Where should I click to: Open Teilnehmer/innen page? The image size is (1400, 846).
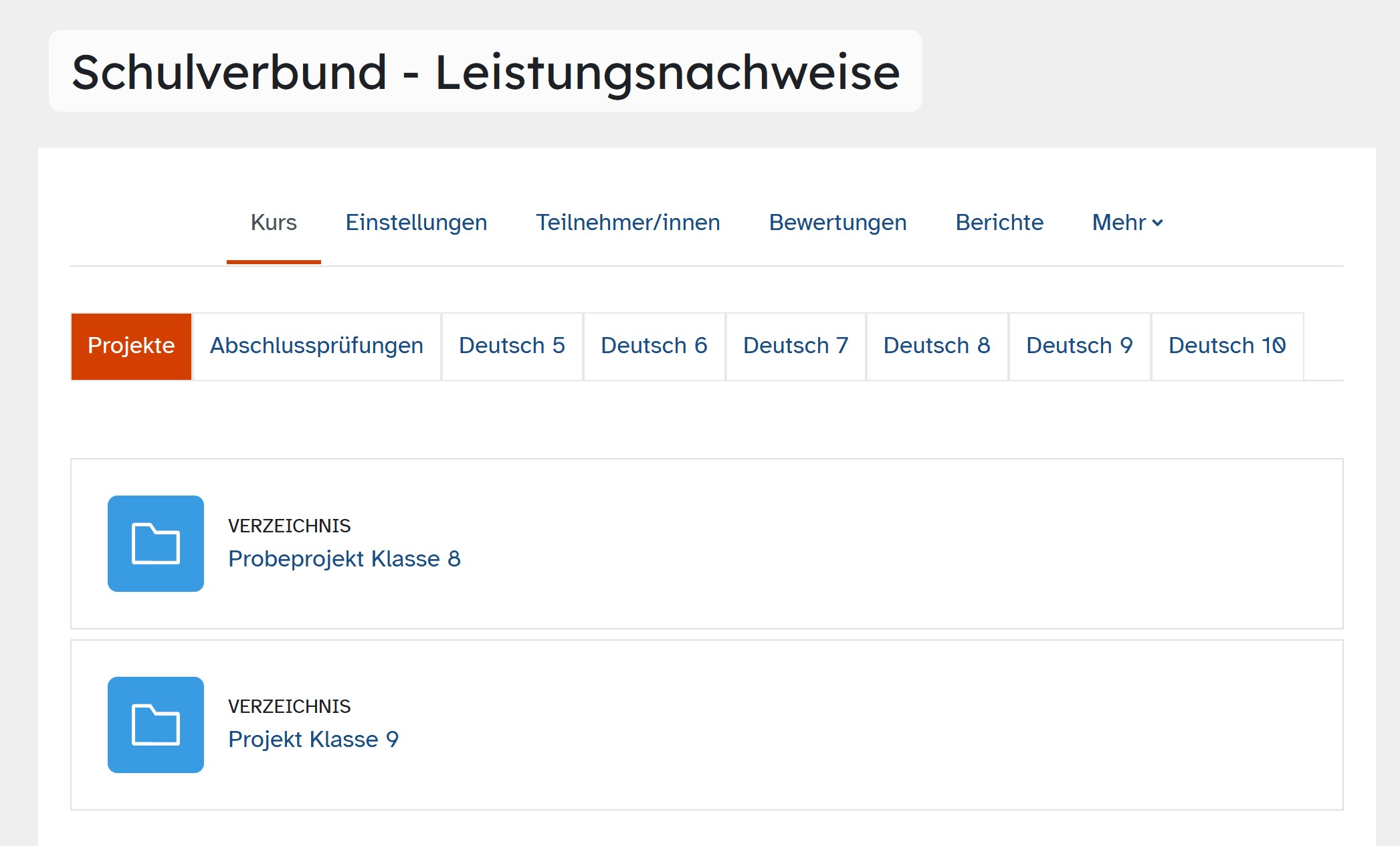coord(628,223)
